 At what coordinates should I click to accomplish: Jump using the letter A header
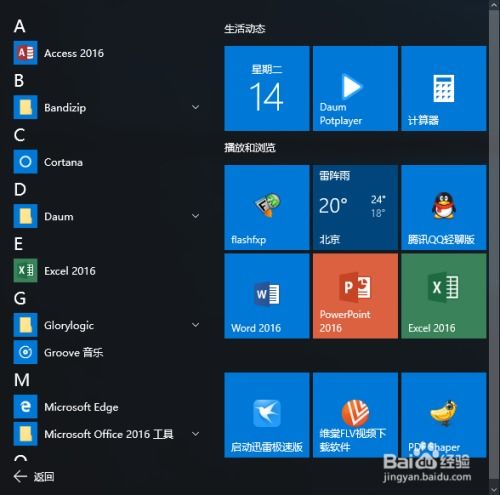point(20,26)
